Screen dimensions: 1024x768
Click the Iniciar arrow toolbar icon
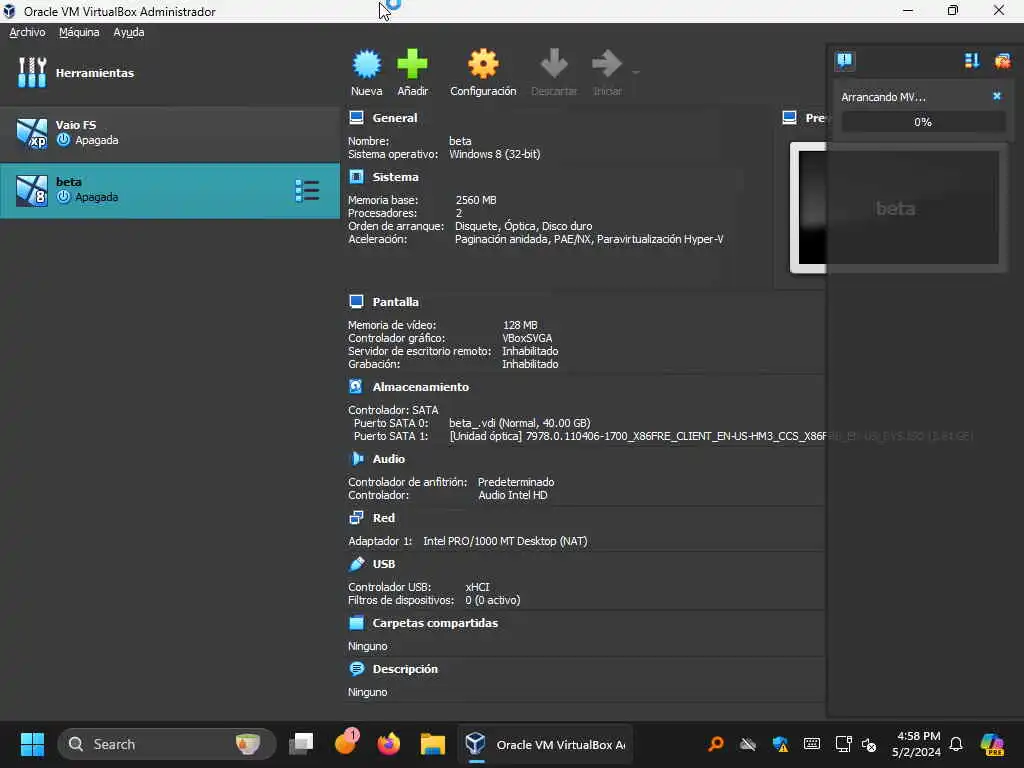[607, 64]
